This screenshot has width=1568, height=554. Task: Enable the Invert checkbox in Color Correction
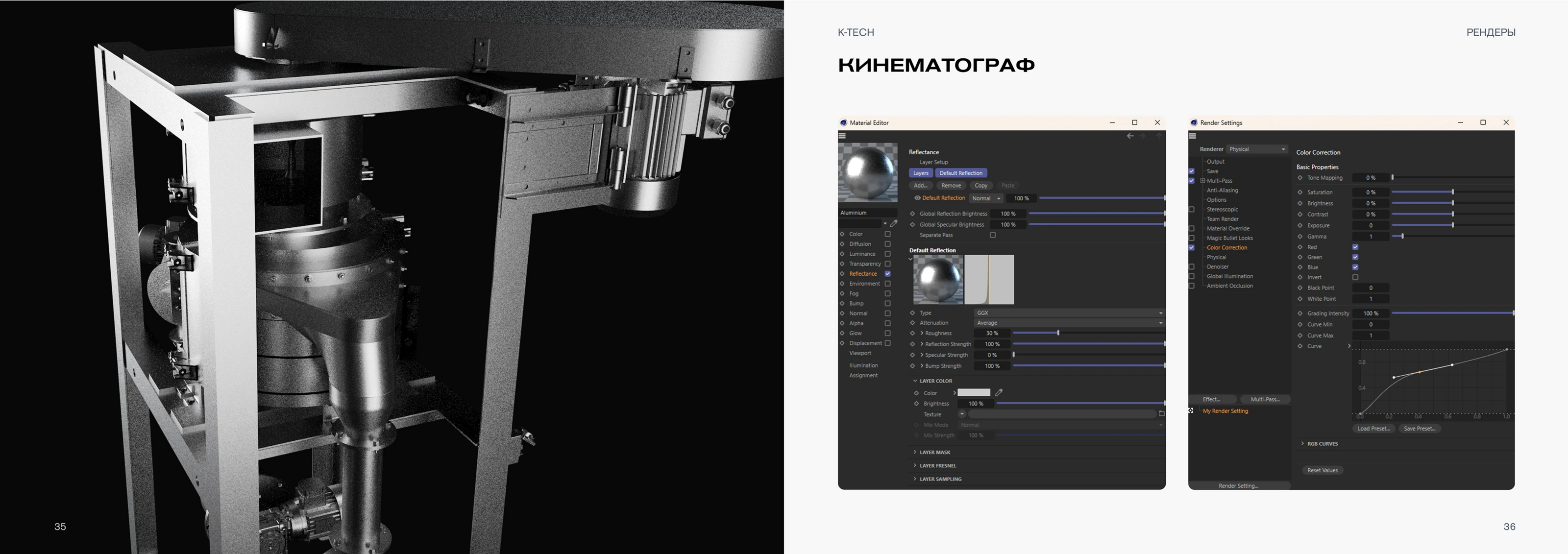1355,277
